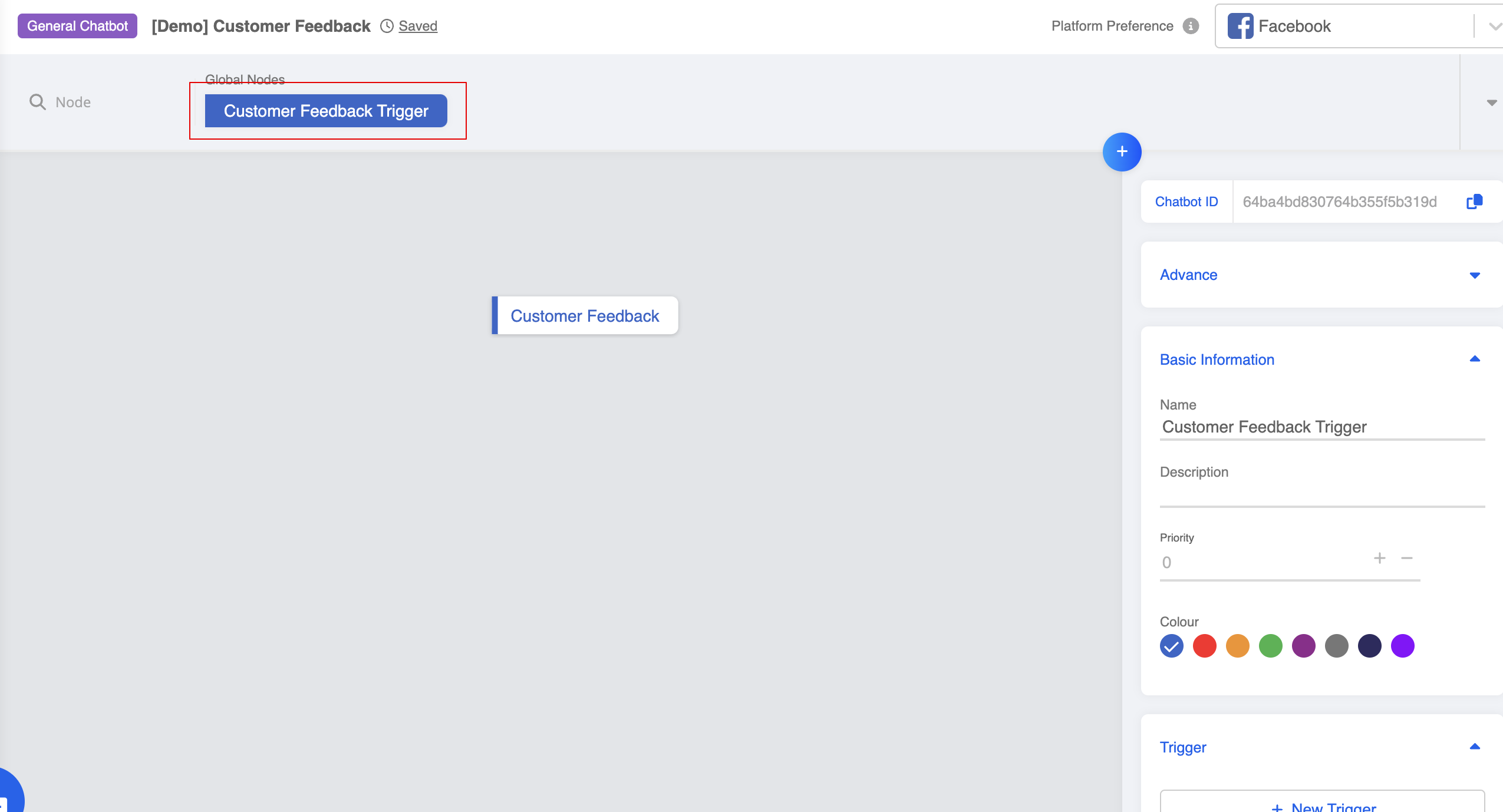
Task: Click the Saved link
Action: [418, 26]
